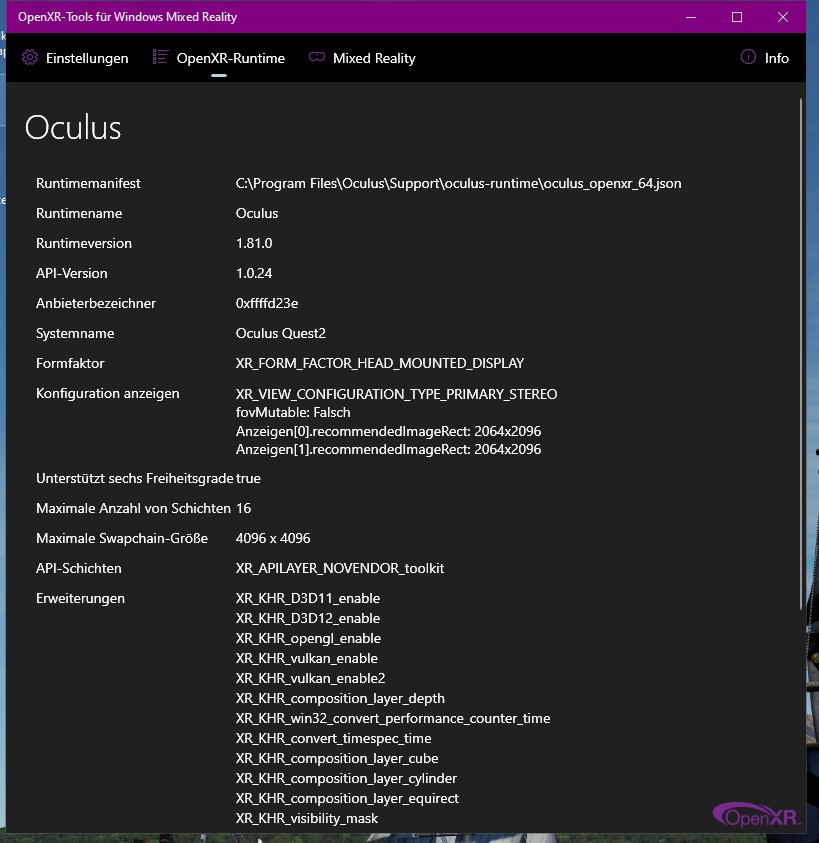Viewport: 819px width, 843px height.
Task: Select XR_KHR_win32_convert_performance_counter_time extension
Action: click(x=393, y=719)
